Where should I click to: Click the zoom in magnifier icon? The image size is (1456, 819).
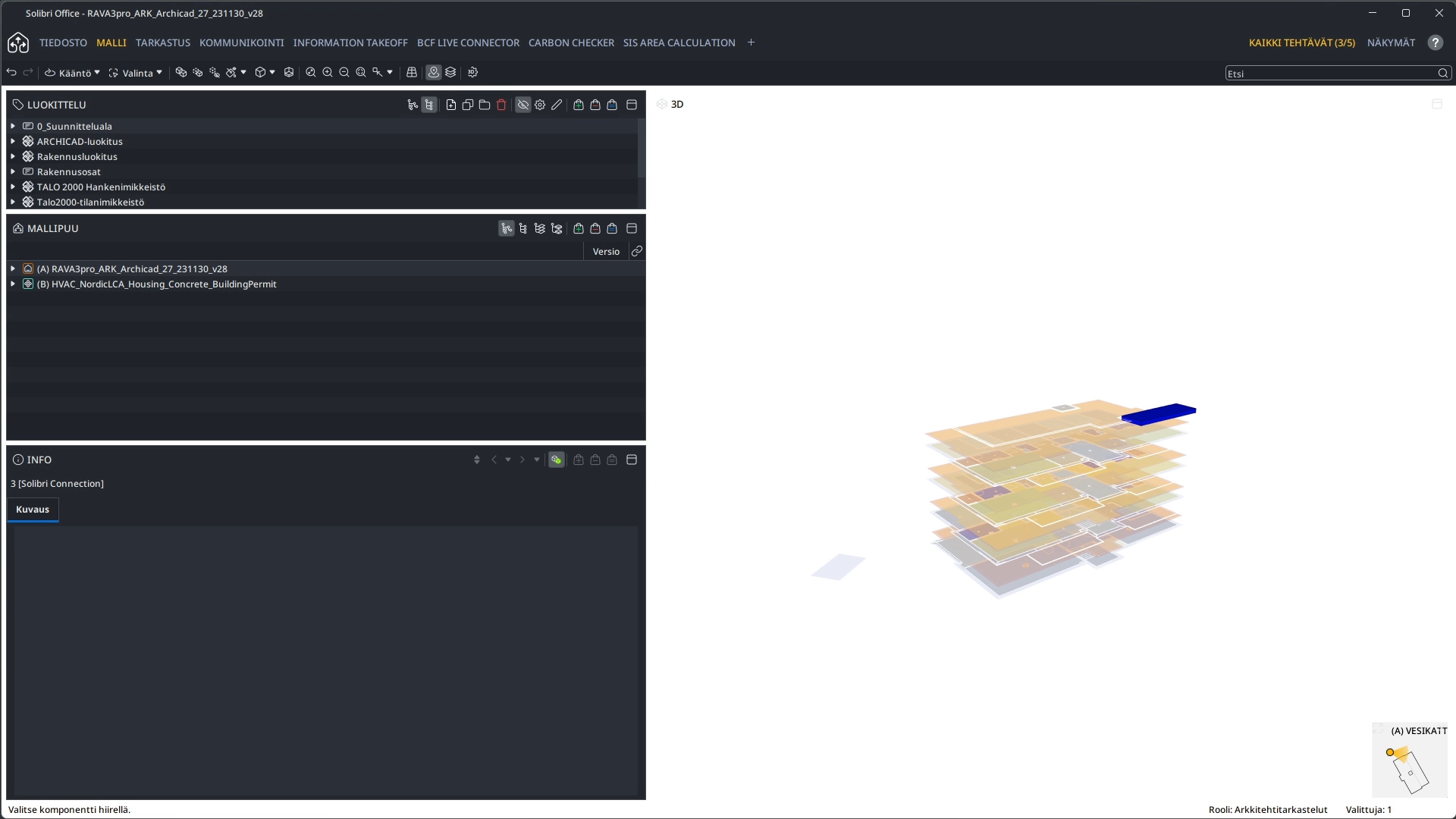[328, 73]
